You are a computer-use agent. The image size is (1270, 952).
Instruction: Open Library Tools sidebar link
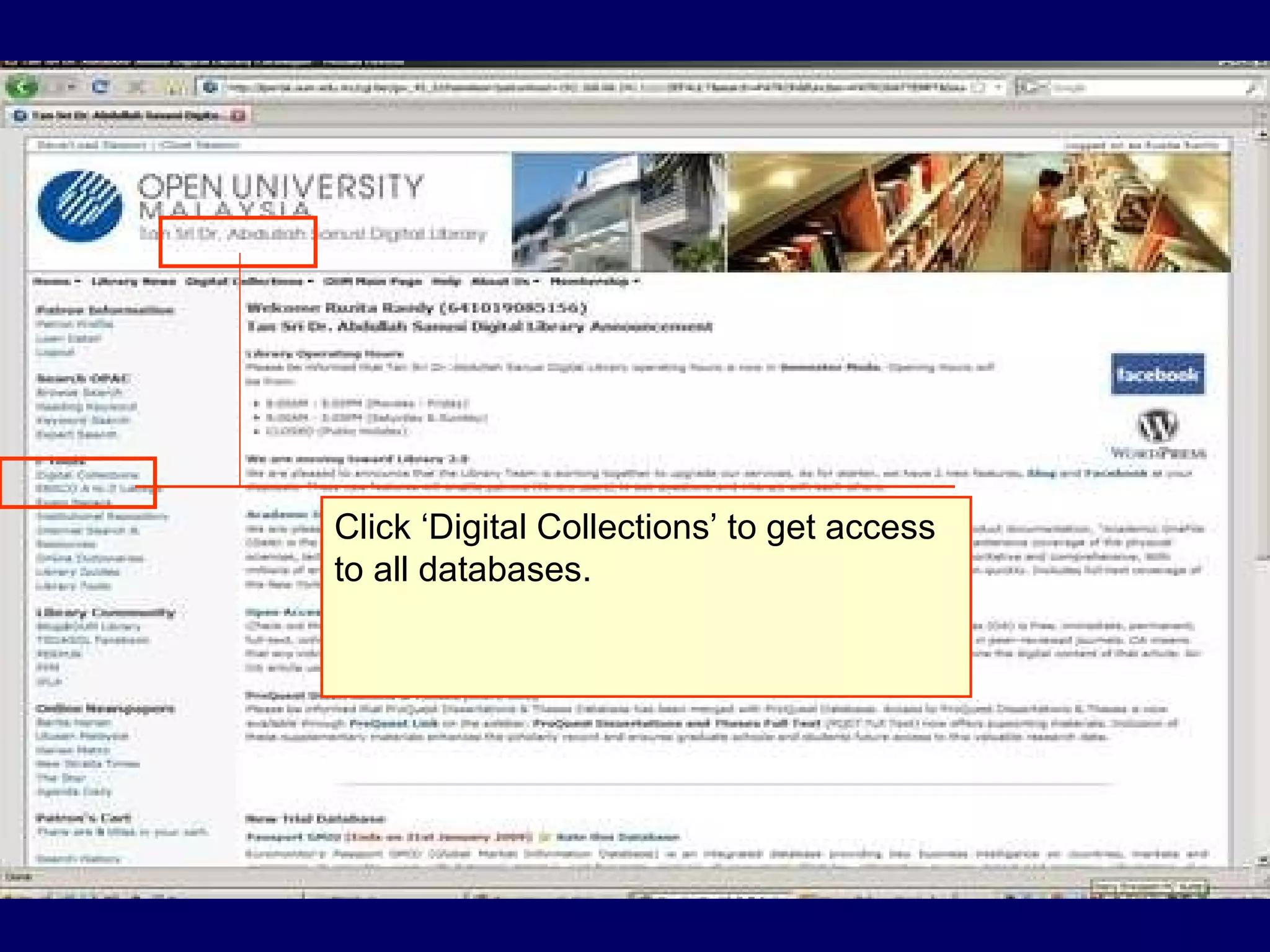click(73, 586)
